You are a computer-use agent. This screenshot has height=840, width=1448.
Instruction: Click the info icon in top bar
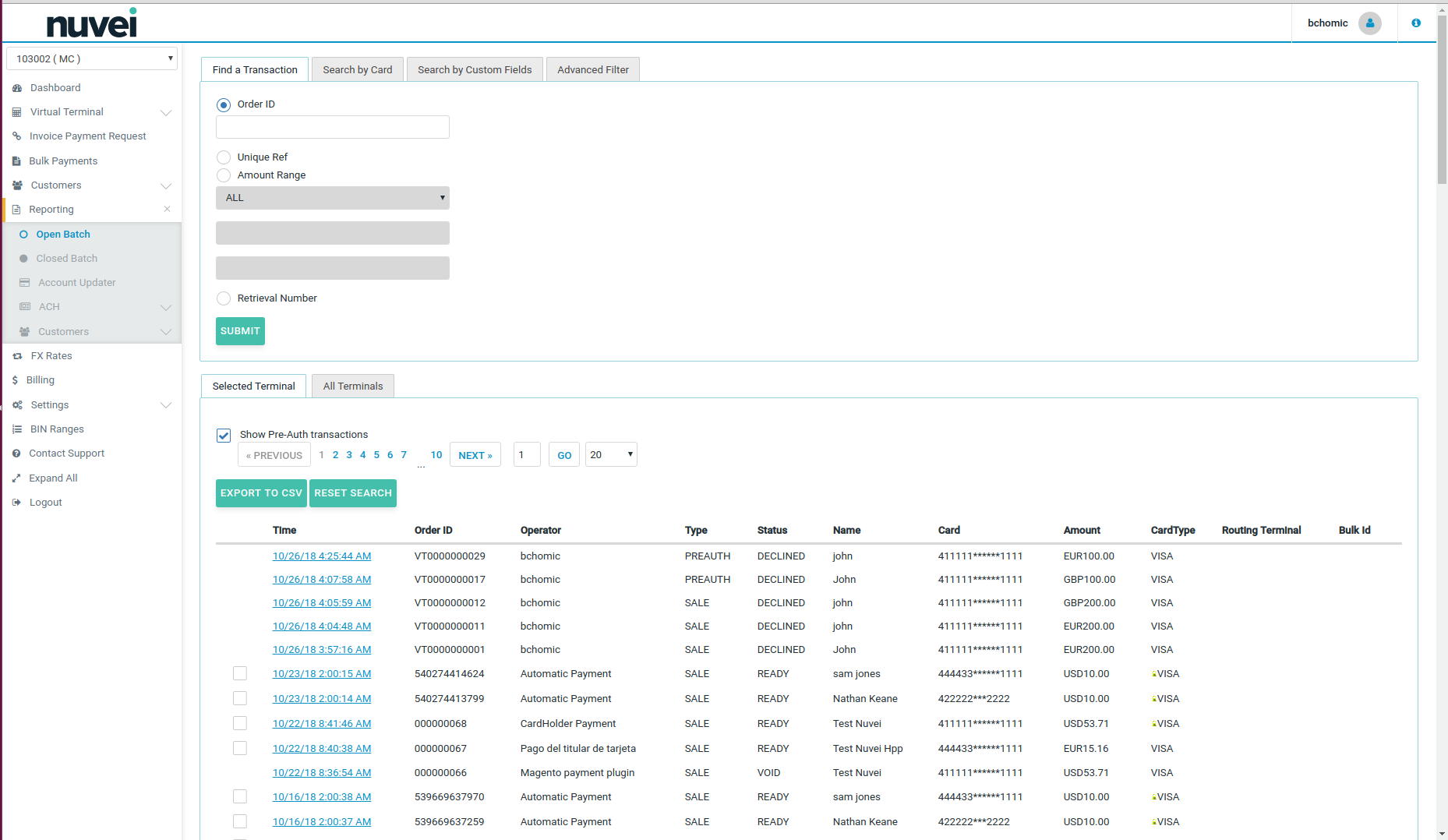1416,23
